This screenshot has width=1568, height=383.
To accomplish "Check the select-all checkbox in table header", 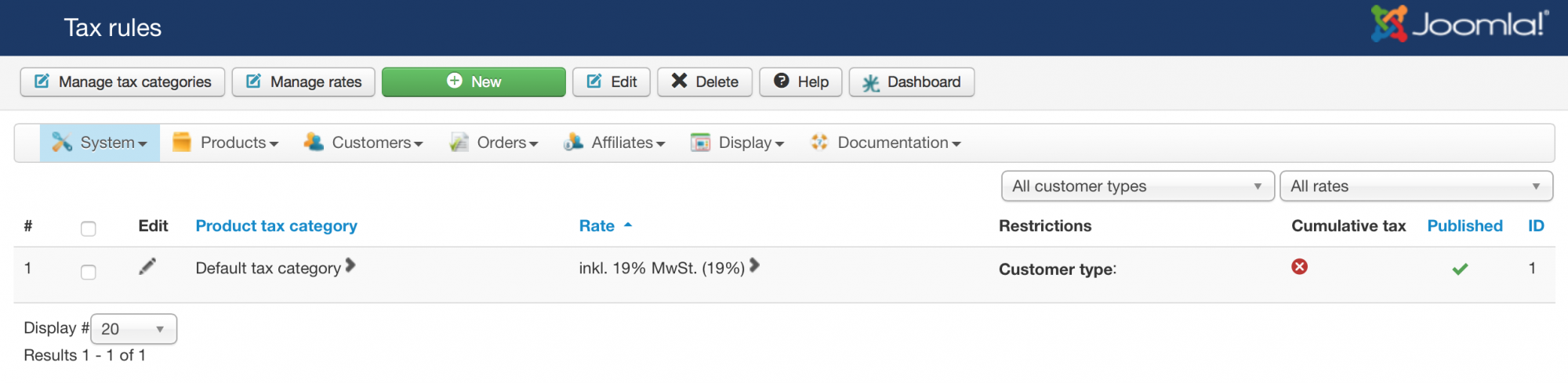I will pyautogui.click(x=89, y=229).
